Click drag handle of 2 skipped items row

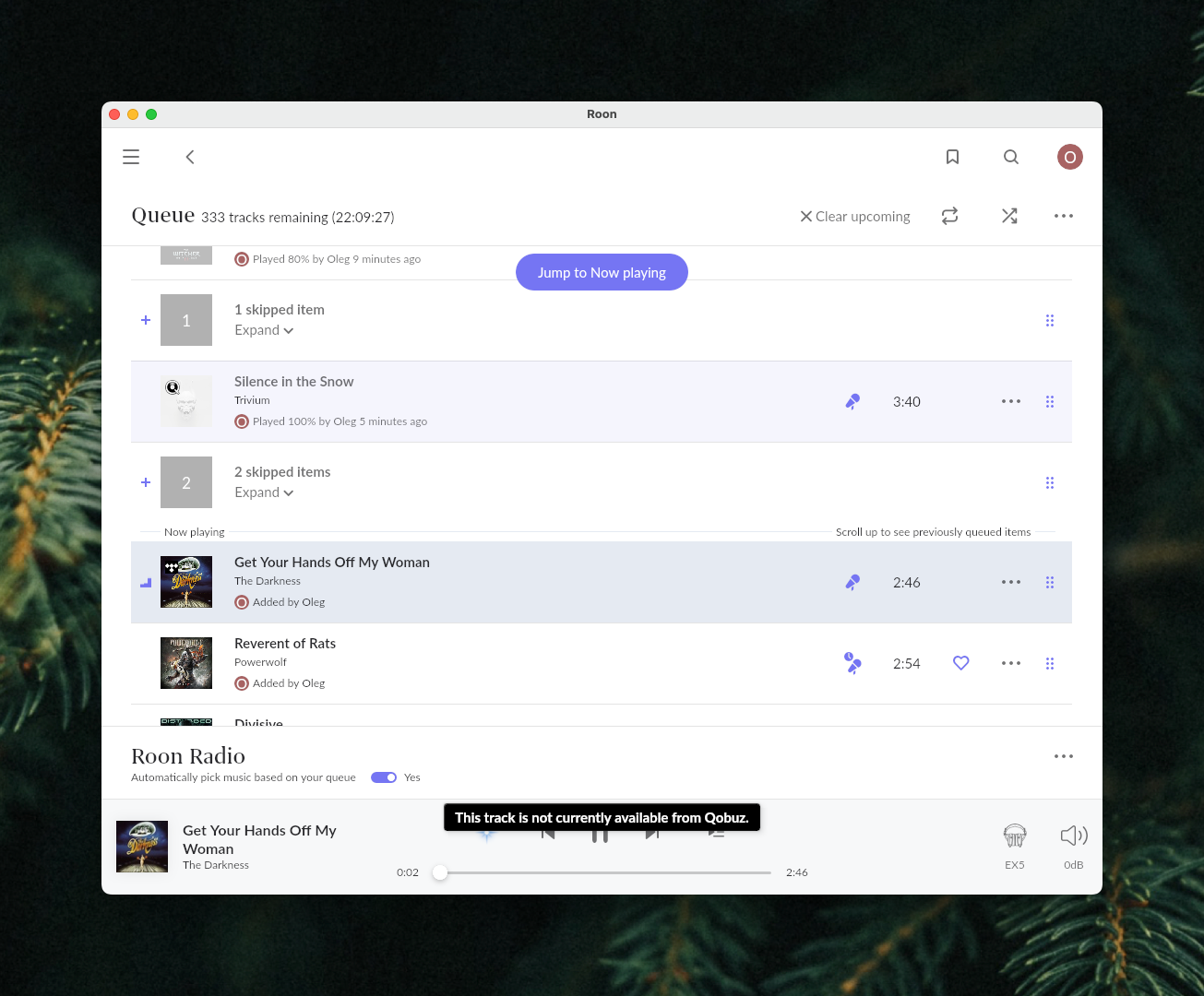1050,483
